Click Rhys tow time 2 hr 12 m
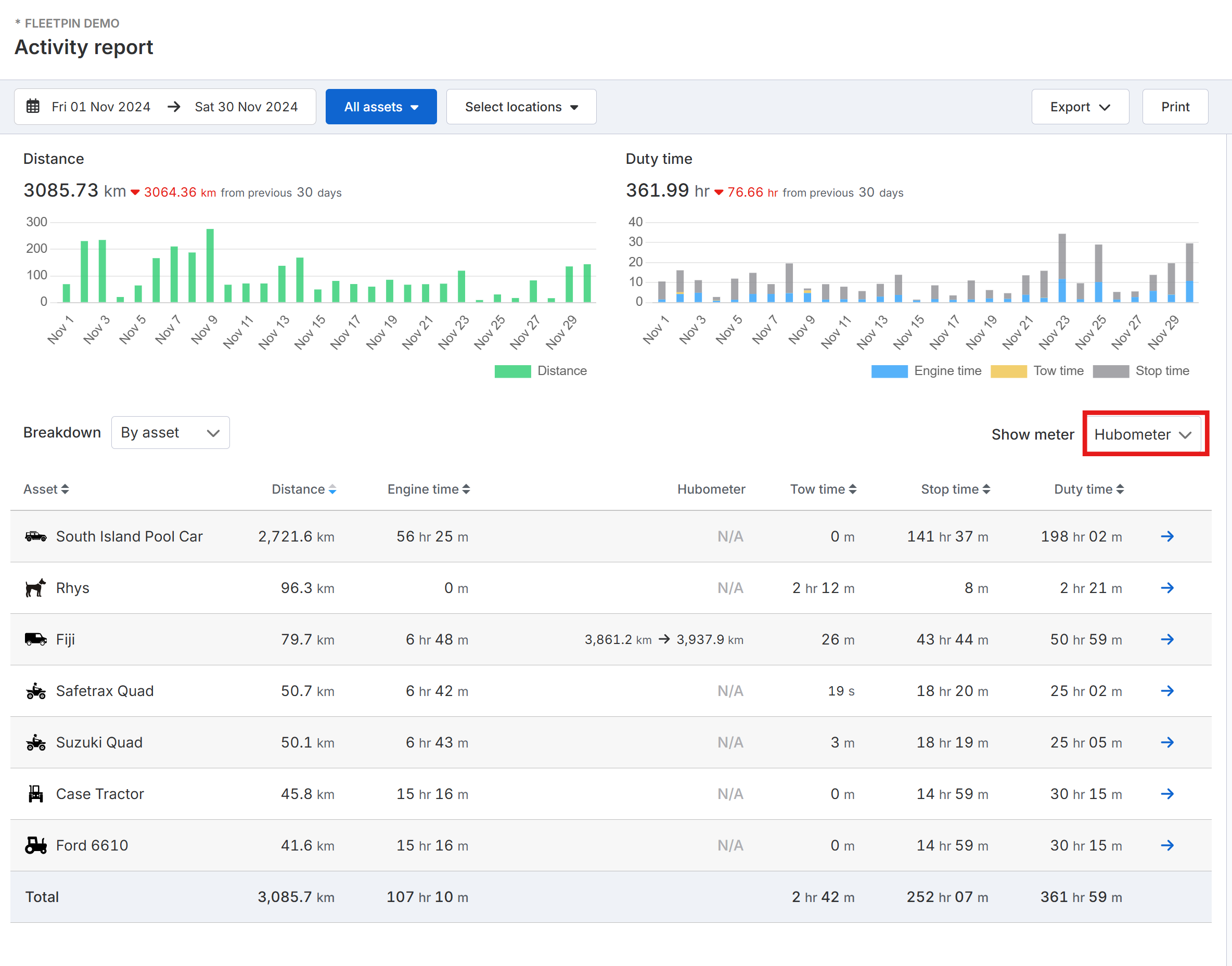Viewport: 1232px width, 966px height. tap(823, 588)
